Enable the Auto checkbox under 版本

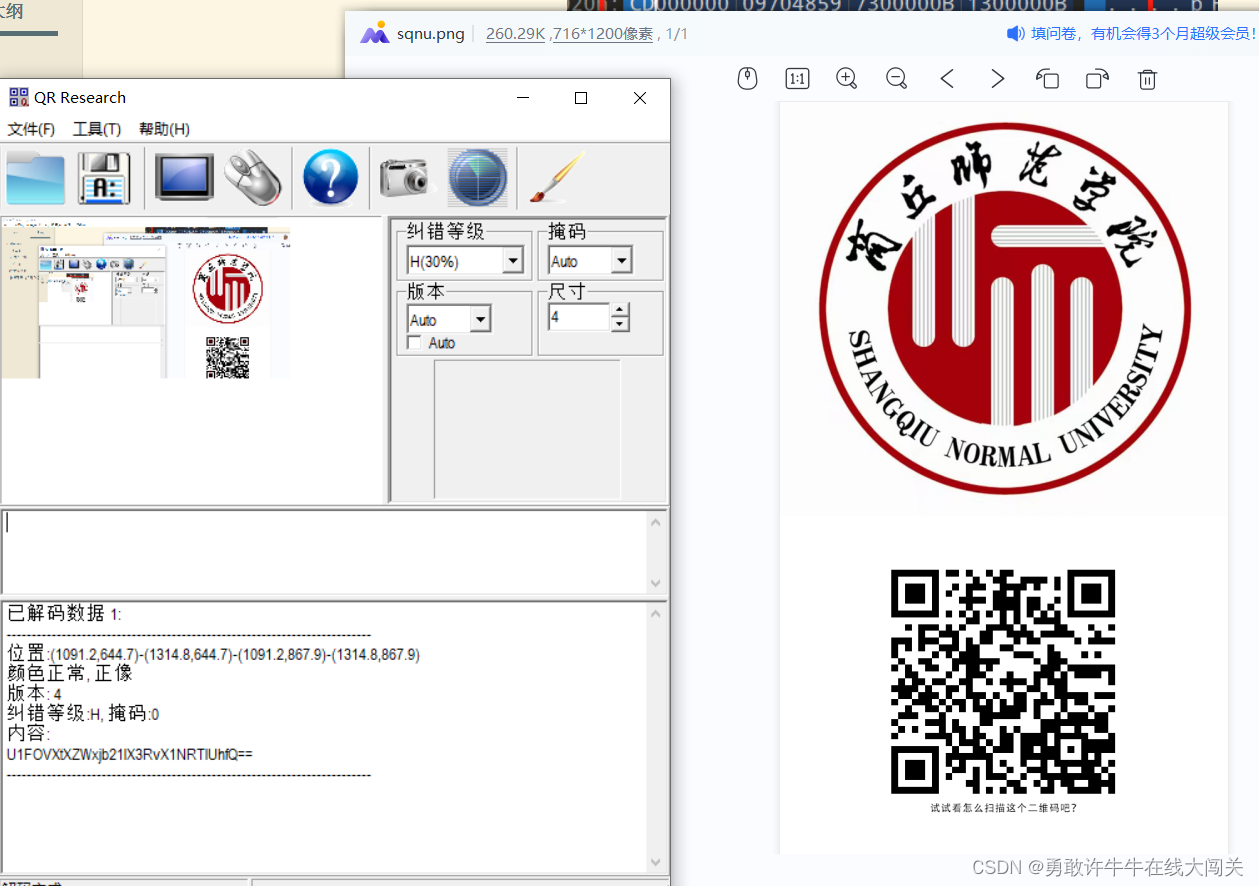pos(415,342)
